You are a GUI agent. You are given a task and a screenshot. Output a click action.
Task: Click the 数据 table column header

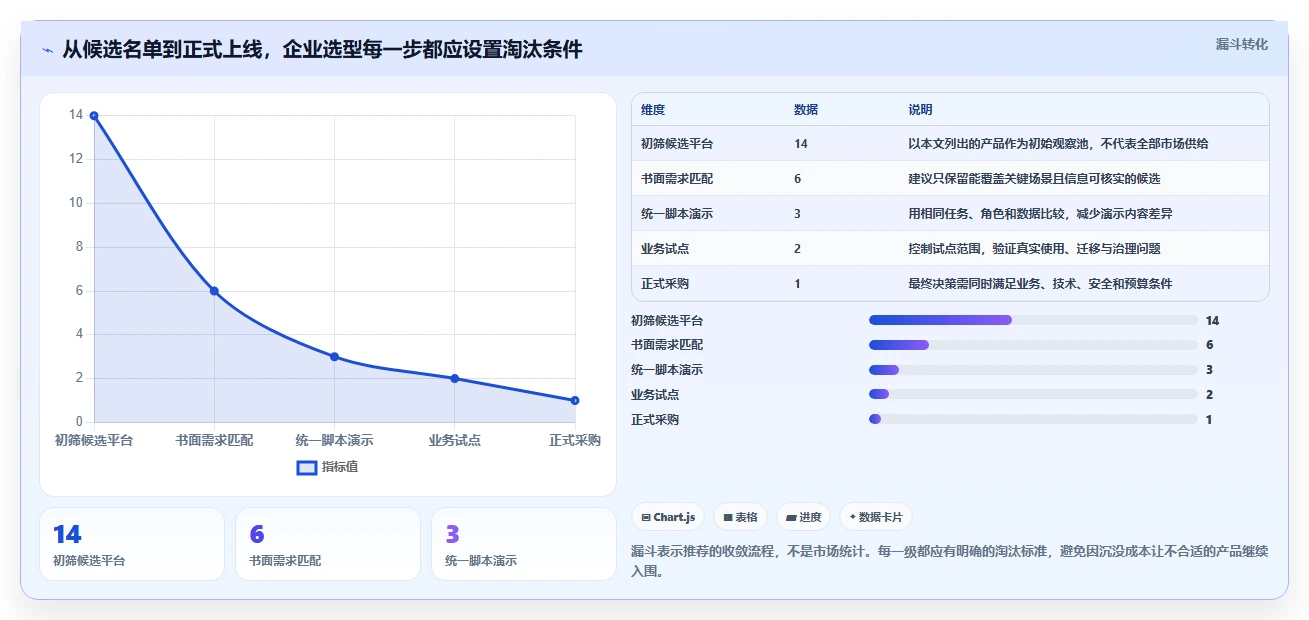(x=806, y=110)
